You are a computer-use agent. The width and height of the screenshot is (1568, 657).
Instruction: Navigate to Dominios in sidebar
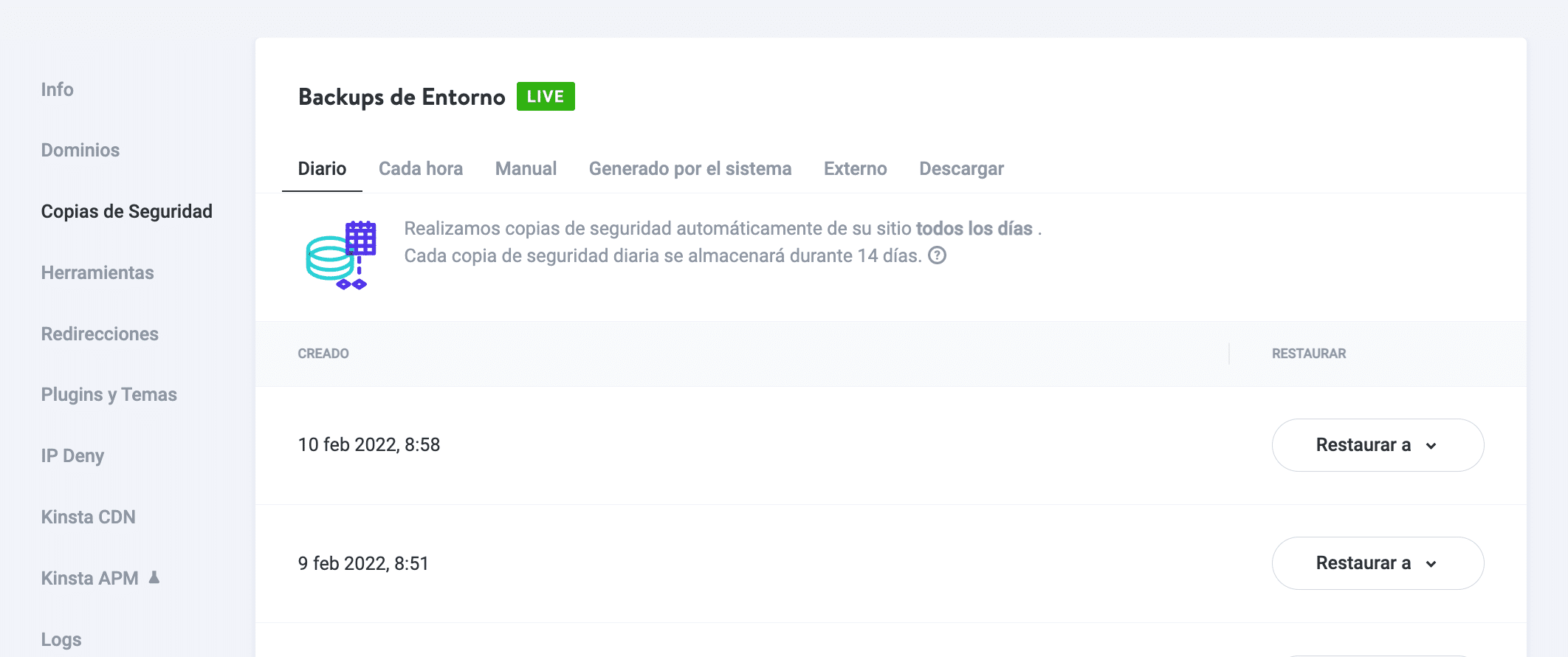[x=80, y=151]
